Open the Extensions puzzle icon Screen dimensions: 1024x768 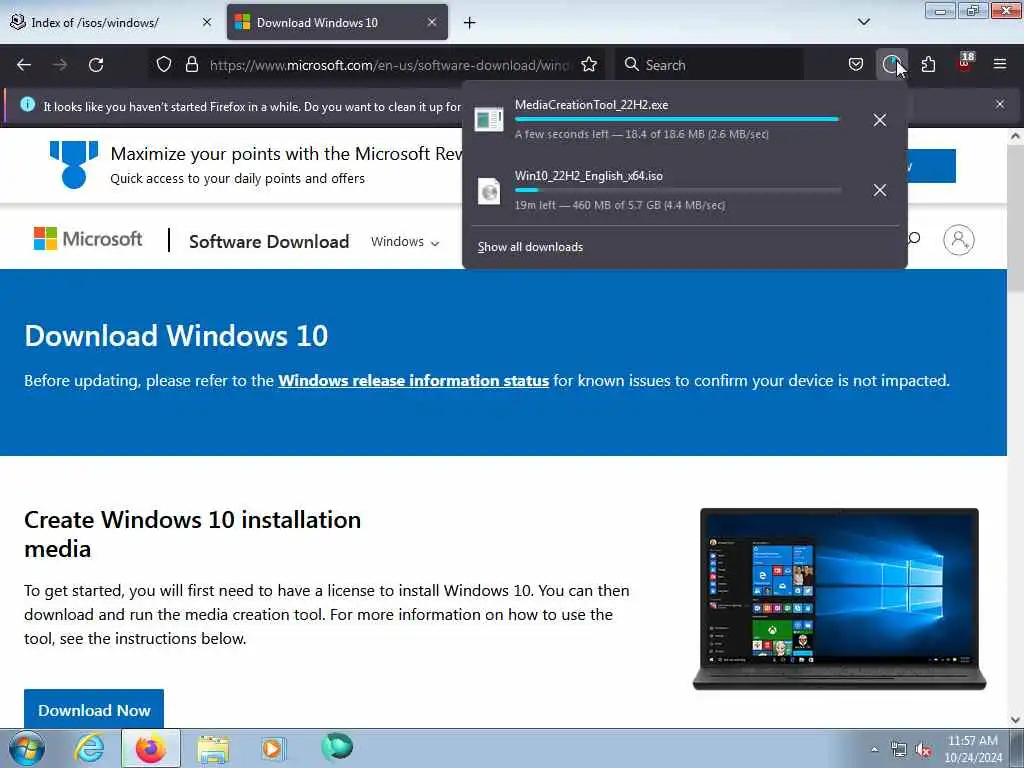[x=928, y=64]
